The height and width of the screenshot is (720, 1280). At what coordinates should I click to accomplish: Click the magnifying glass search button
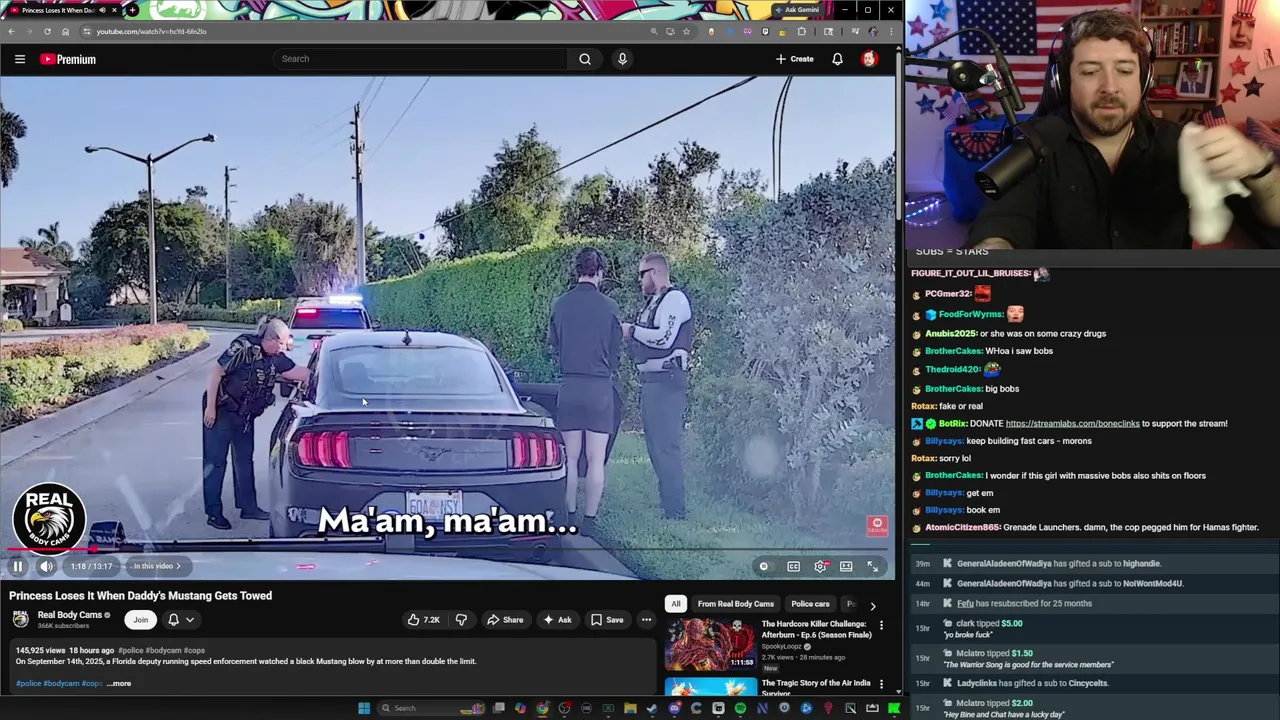585,59
